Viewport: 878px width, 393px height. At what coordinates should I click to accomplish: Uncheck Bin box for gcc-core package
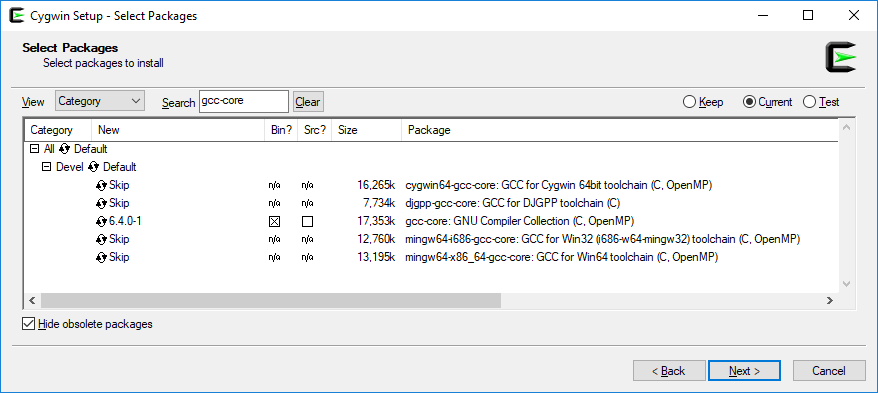pyautogui.click(x=274, y=222)
